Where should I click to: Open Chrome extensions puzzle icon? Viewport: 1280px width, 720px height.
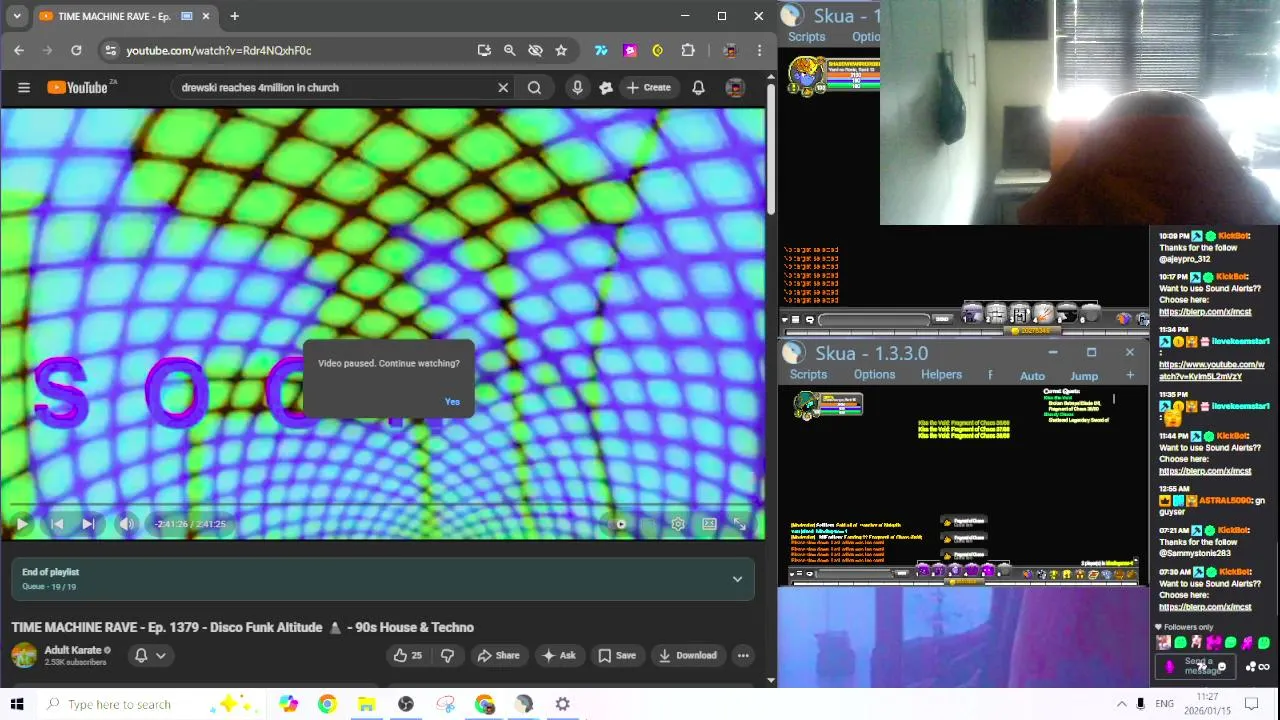688,50
